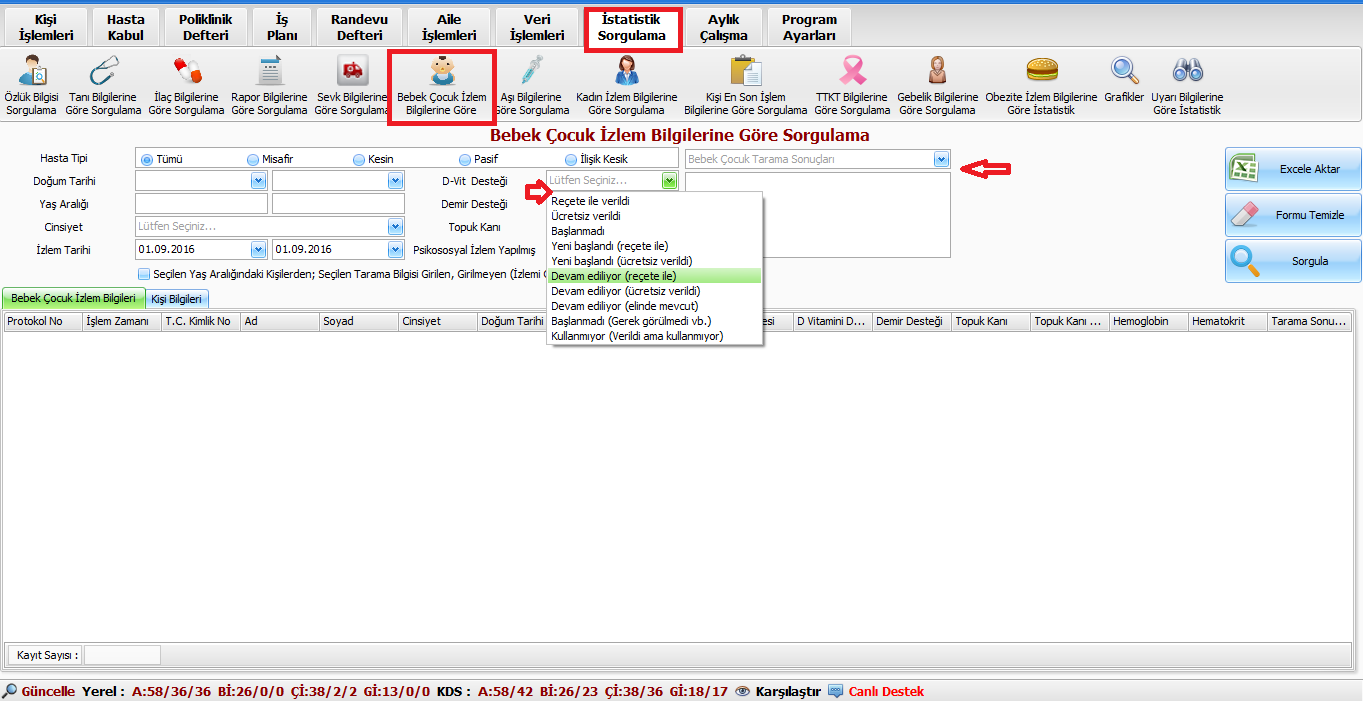This screenshot has height=701, width=1363.
Task: Open Özlük Bilgisi Sorgulama icon
Action: 31,72
